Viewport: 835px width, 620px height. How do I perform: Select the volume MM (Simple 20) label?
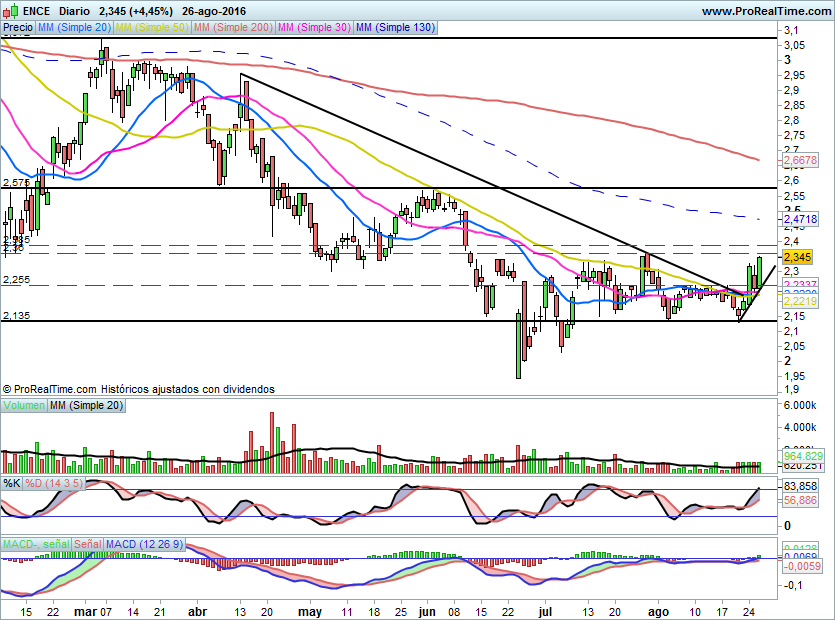pos(86,405)
